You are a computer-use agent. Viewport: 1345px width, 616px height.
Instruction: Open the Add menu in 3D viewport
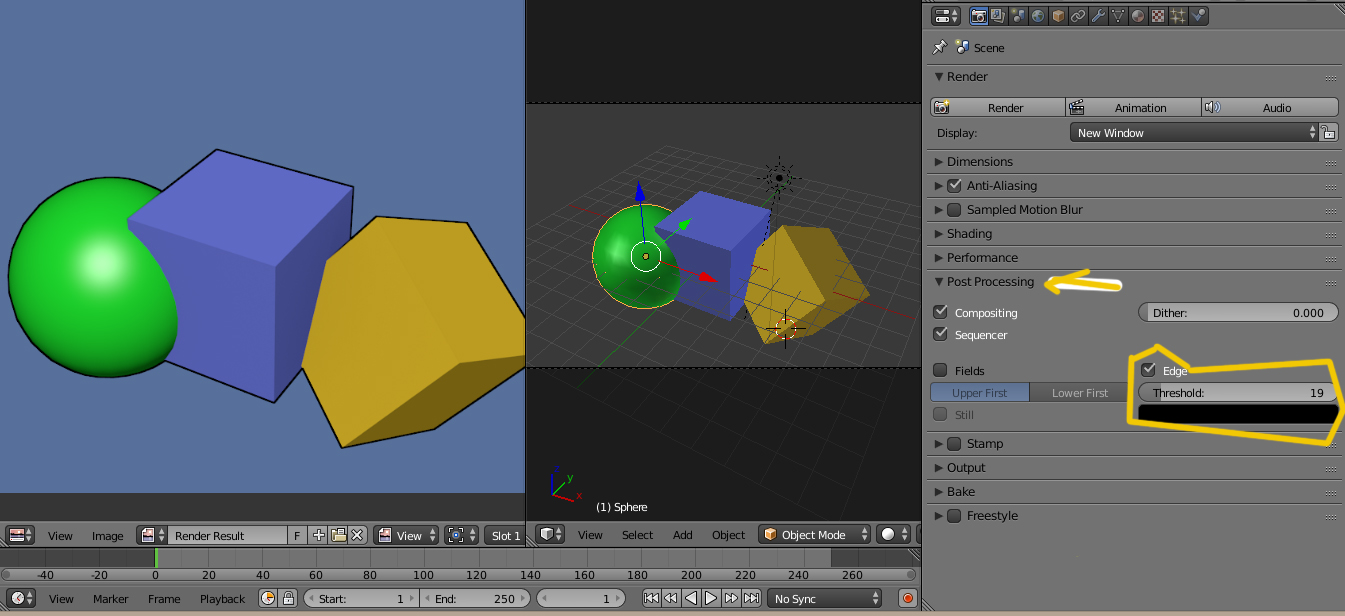(x=682, y=535)
